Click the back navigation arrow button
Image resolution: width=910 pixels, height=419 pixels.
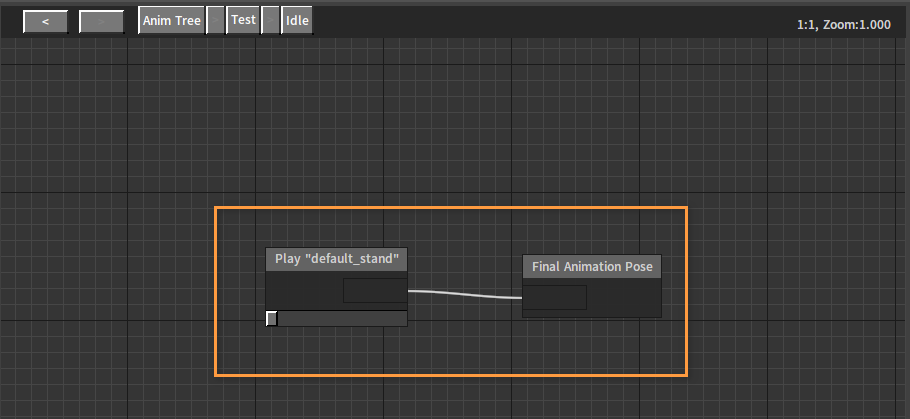[x=46, y=21]
